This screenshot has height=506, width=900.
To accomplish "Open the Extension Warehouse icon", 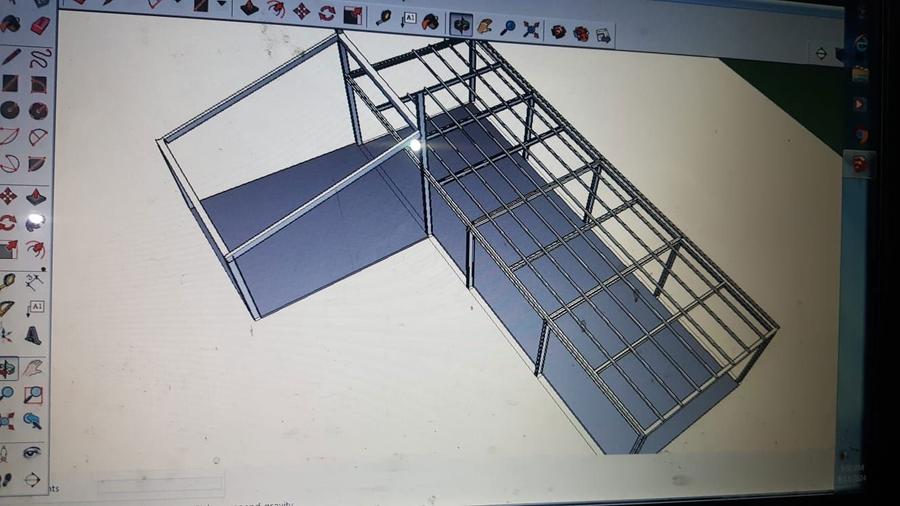I will tap(603, 36).
